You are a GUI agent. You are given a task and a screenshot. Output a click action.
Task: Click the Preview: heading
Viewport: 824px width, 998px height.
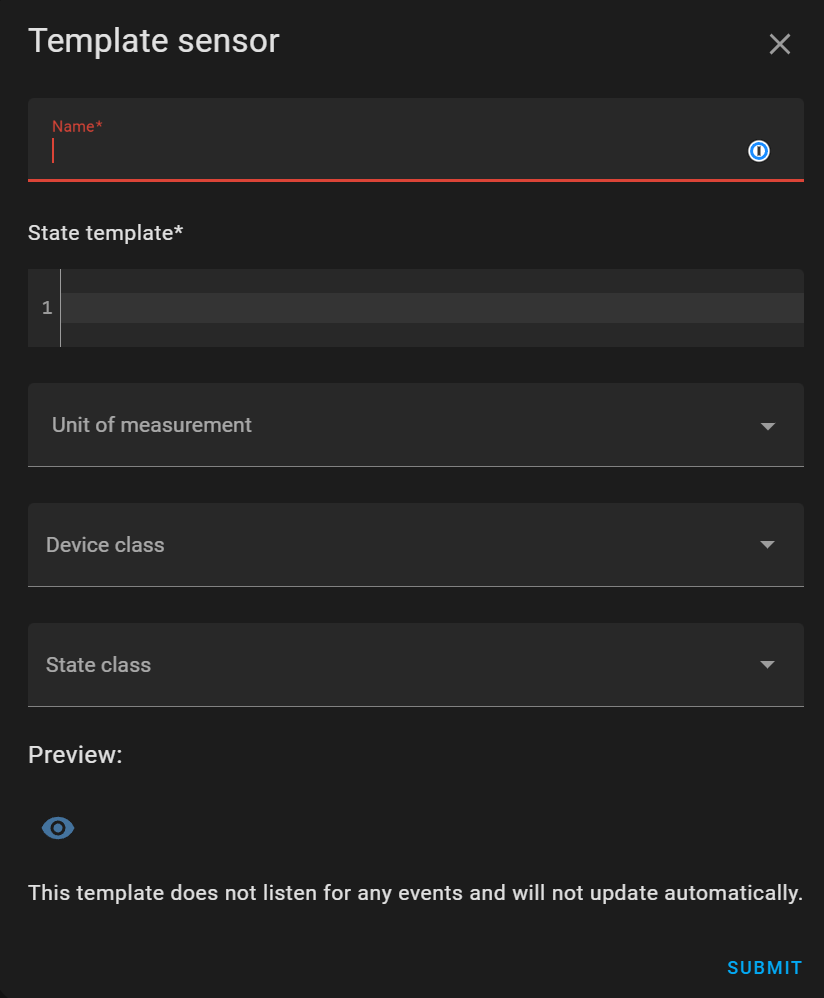75,755
